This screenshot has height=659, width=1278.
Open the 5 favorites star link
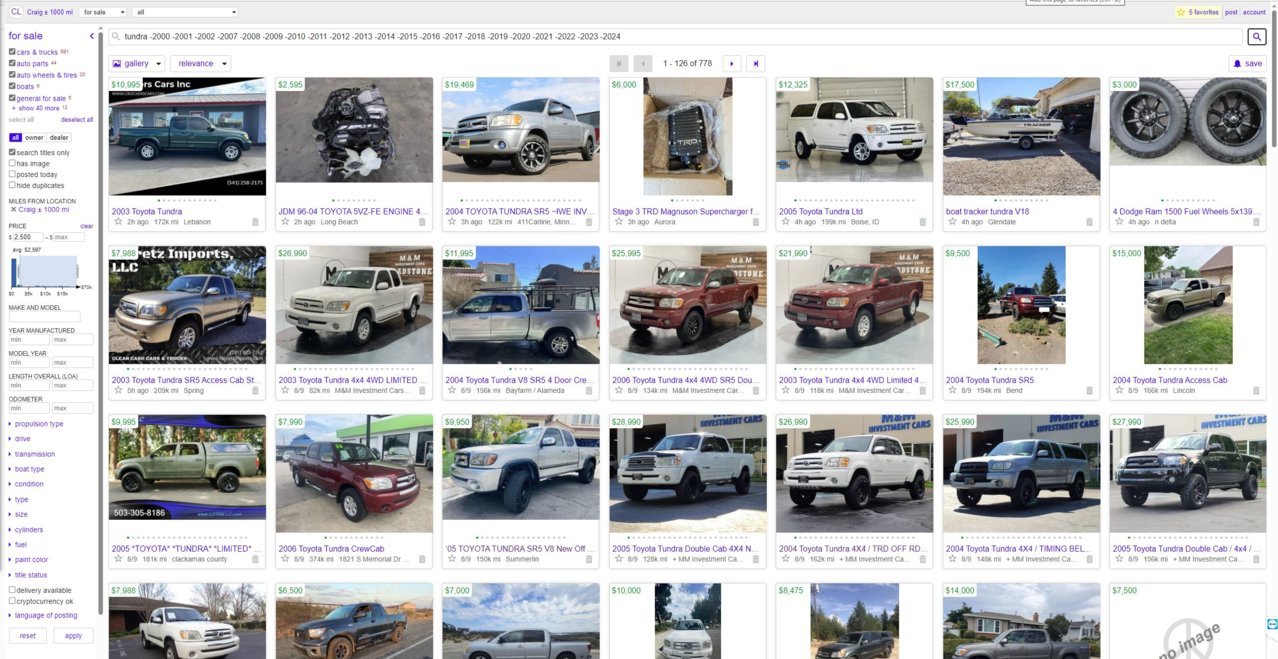(x=1198, y=12)
